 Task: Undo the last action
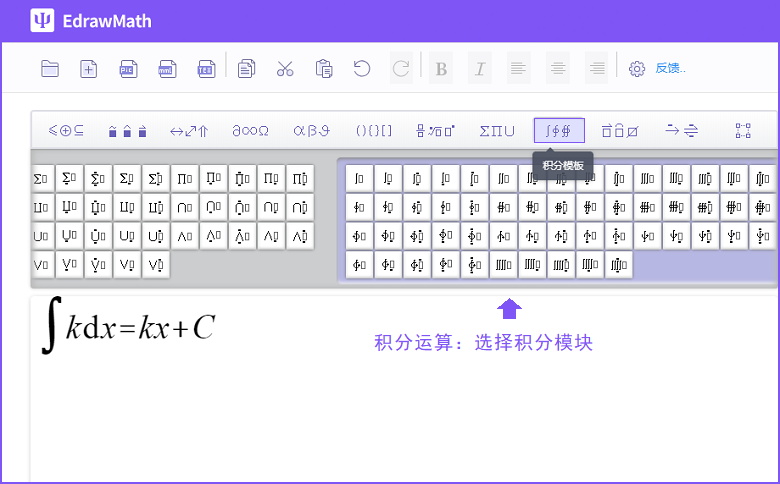[362, 68]
